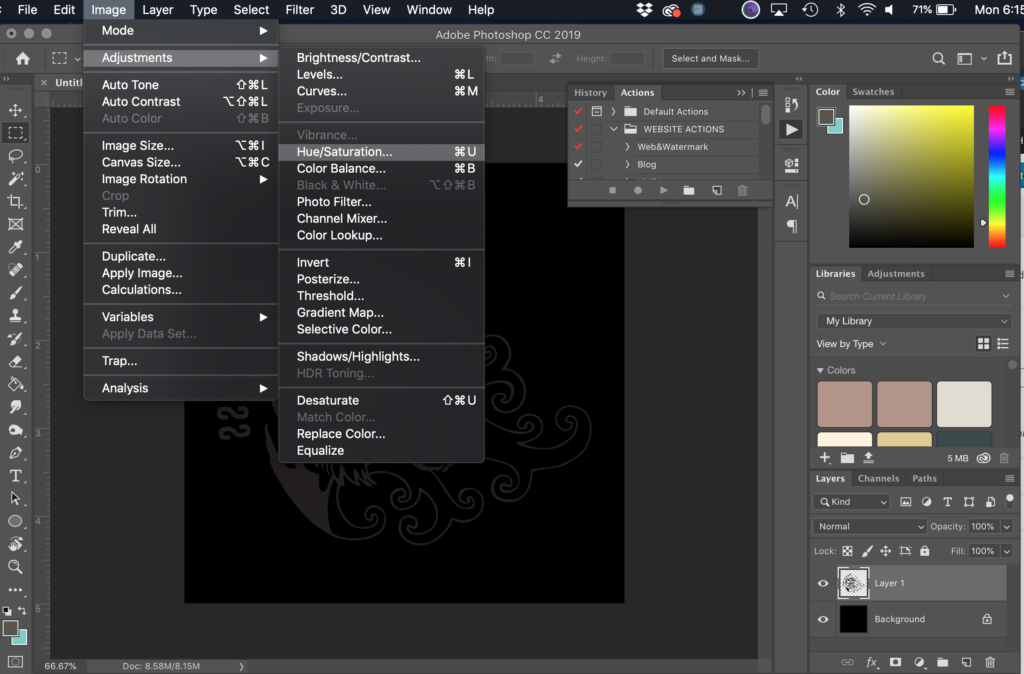Add a layer style with fx icon
Viewport: 1024px width, 674px height.
pos(872,662)
